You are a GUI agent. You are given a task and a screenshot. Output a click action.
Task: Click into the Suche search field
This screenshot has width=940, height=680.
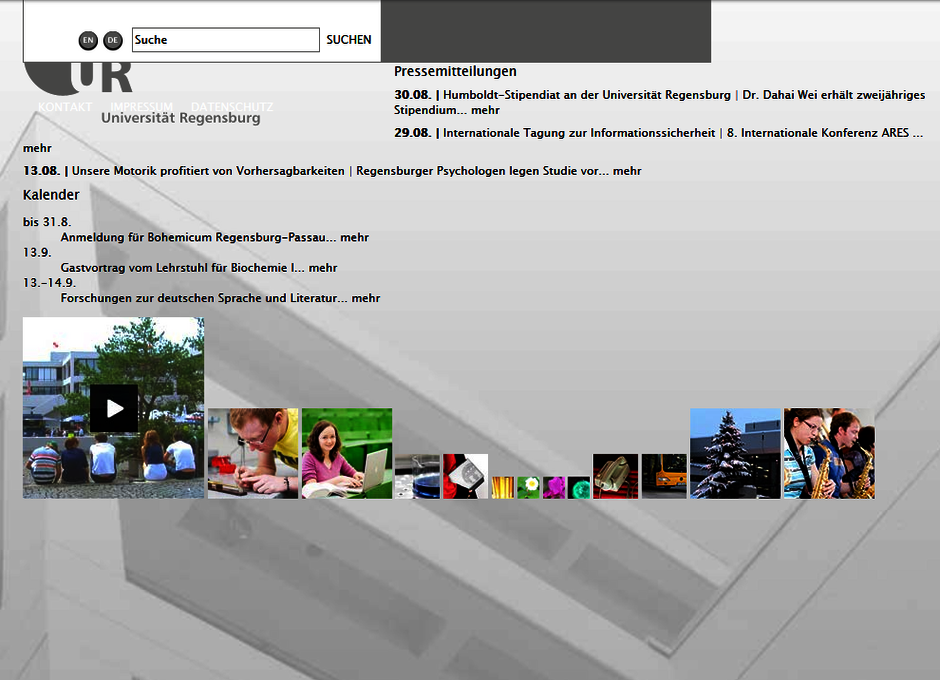[x=225, y=40]
